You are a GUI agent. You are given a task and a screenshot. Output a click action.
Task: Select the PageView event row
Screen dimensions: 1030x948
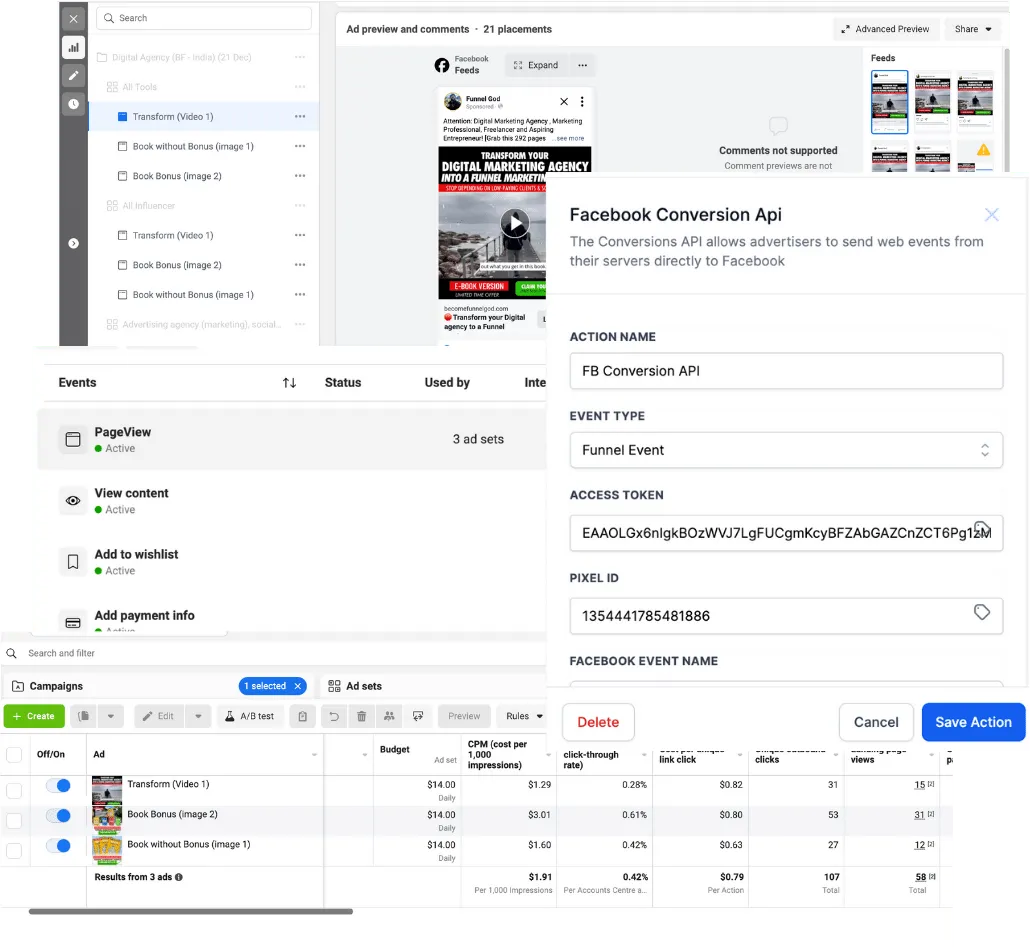click(x=292, y=440)
